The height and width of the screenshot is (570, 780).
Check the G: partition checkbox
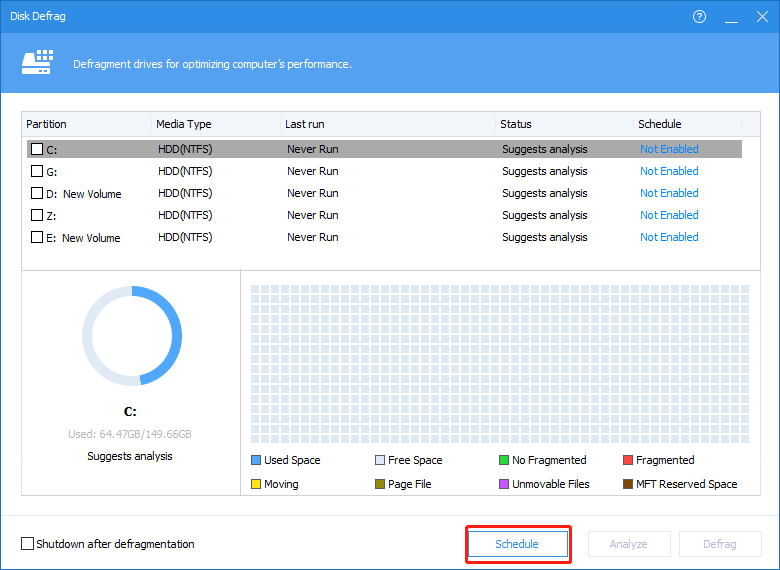click(x=37, y=171)
